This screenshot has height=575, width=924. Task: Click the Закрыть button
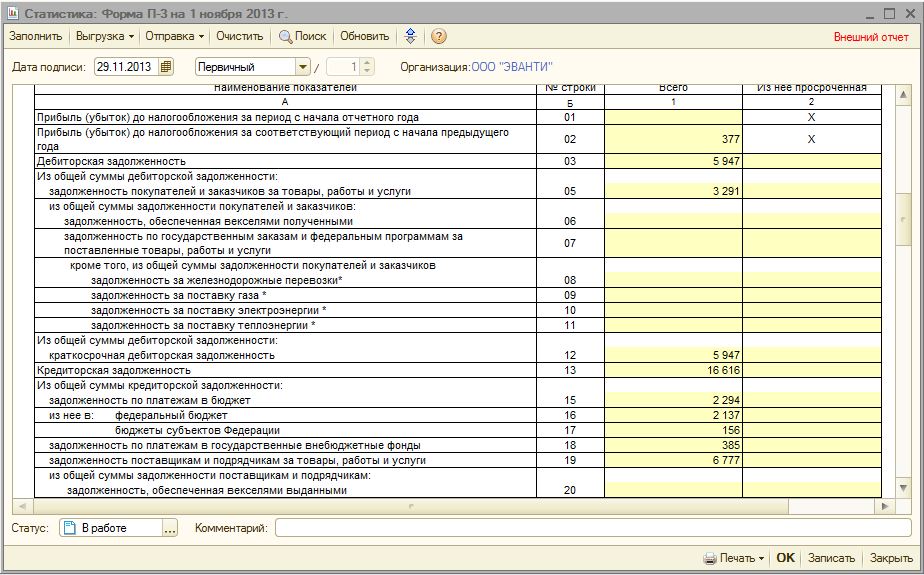(891, 558)
